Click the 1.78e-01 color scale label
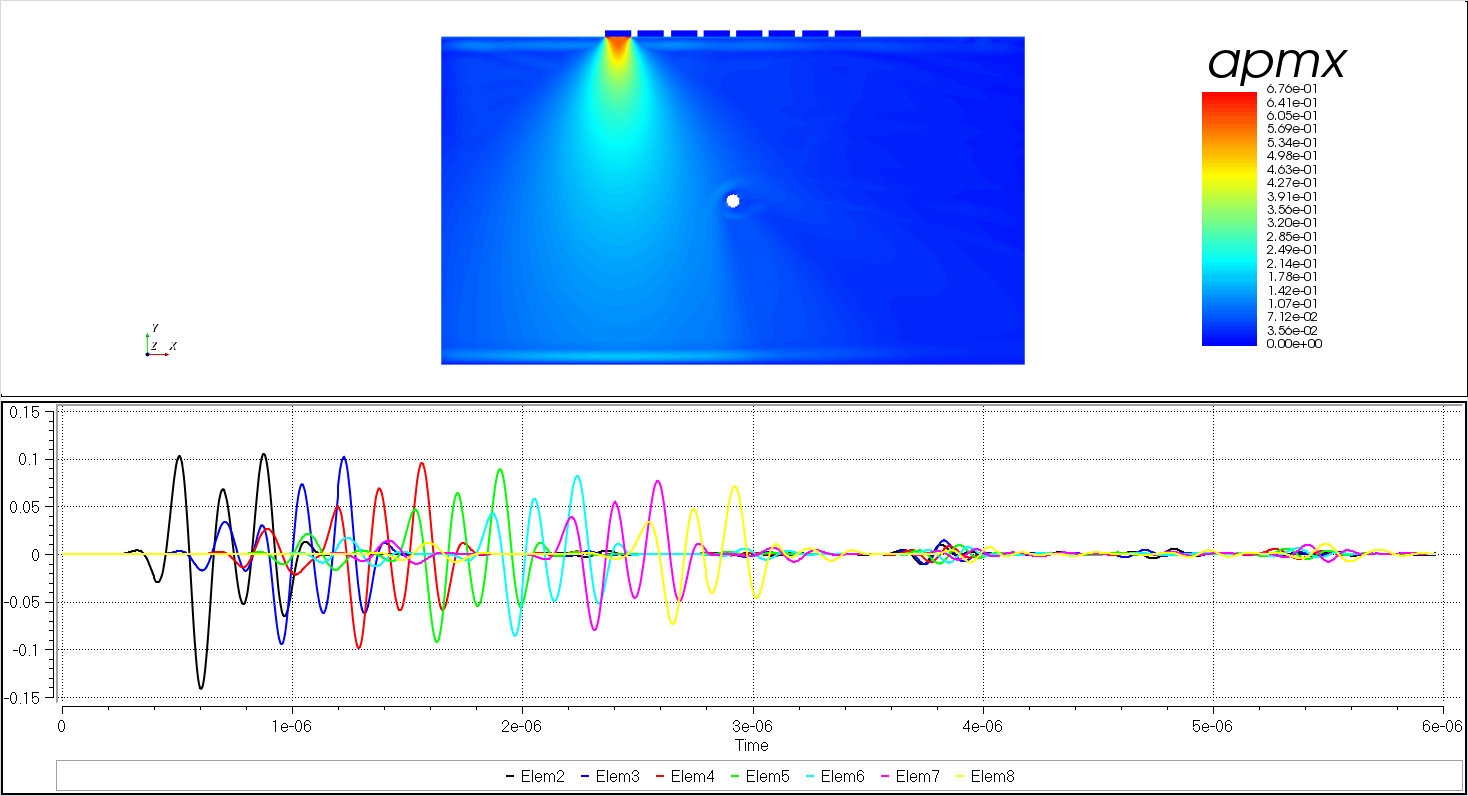 [1291, 276]
